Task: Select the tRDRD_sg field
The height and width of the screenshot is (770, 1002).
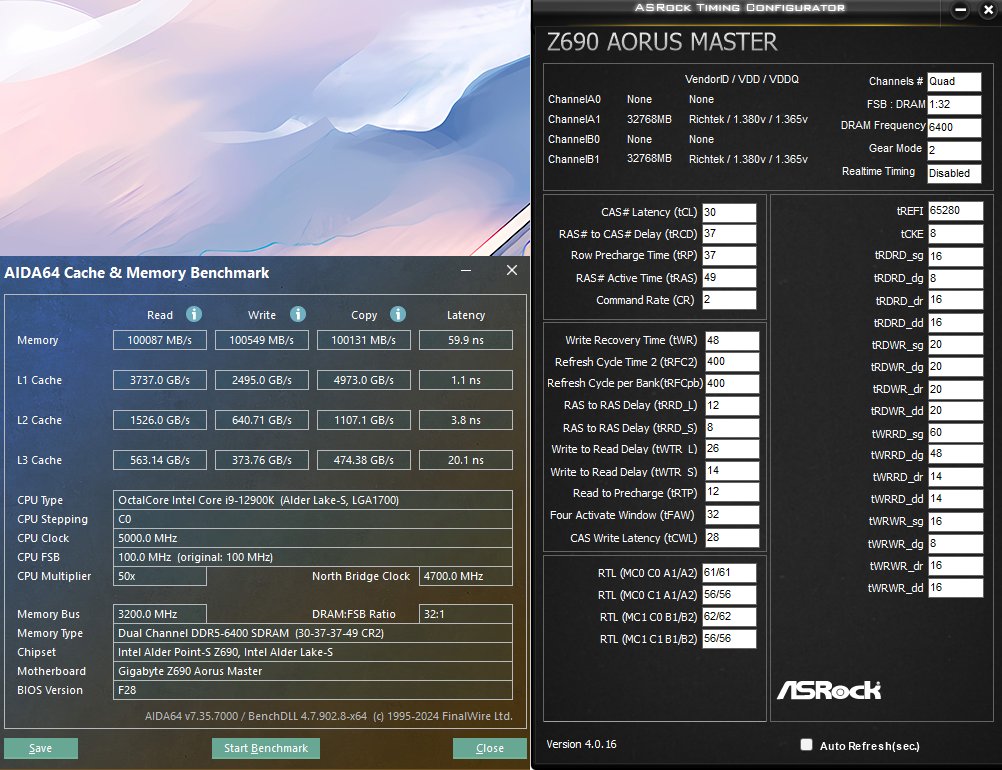Action: pyautogui.click(x=955, y=256)
